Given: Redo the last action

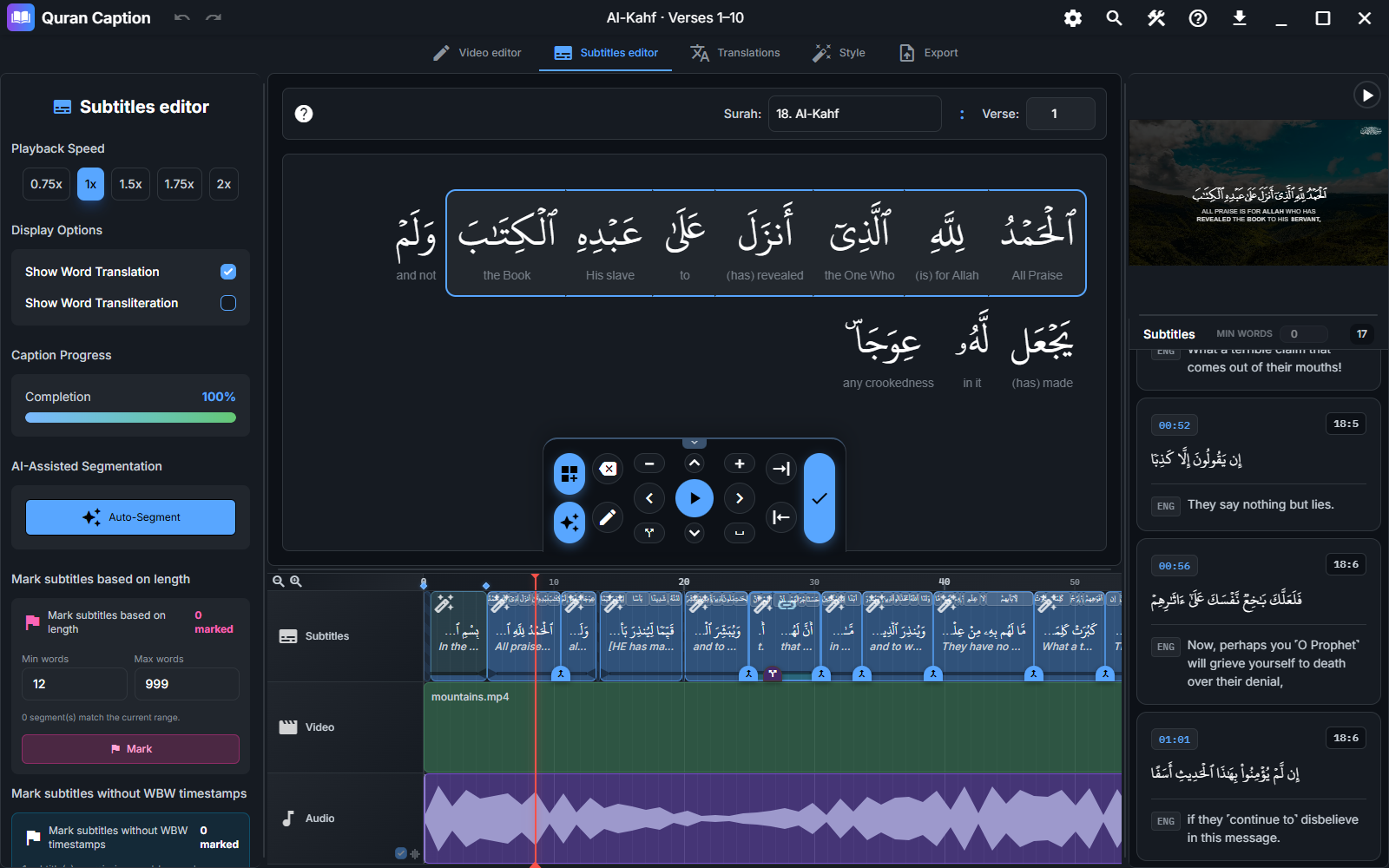Looking at the screenshot, I should [x=214, y=18].
